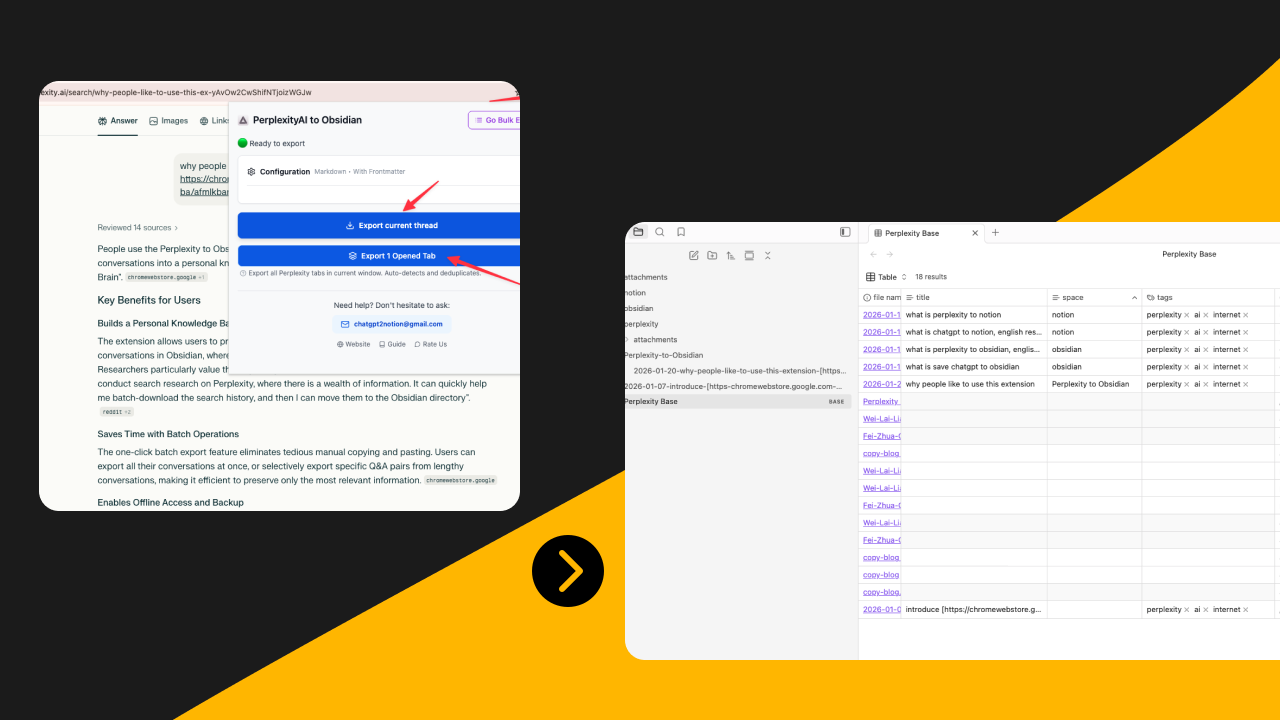Screen dimensions: 1280x720
Task: Create a new folder in Obsidian sidebar
Action: tap(712, 255)
